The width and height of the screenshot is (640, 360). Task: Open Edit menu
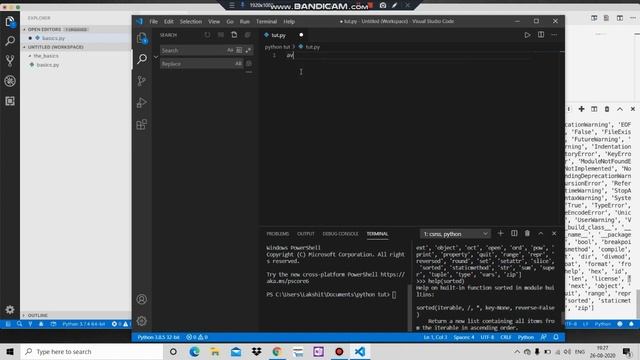pos(169,21)
